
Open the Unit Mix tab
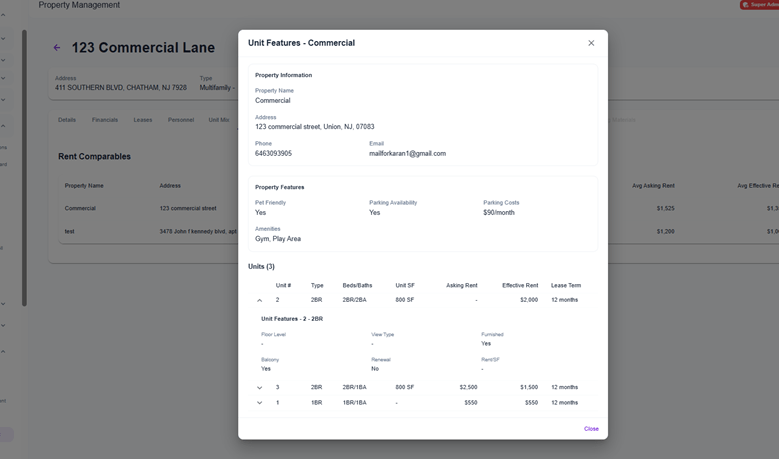click(218, 120)
